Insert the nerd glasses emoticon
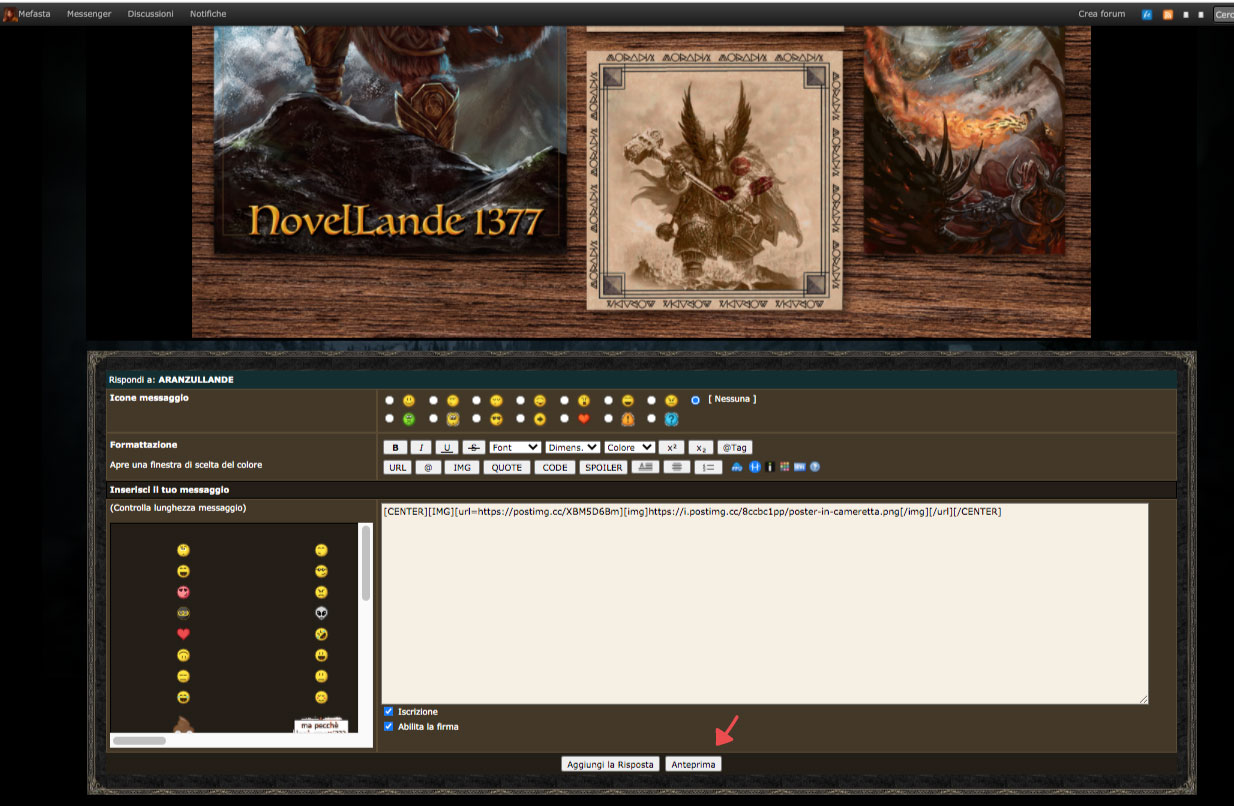Screen dimensions: 1234x806 321,571
